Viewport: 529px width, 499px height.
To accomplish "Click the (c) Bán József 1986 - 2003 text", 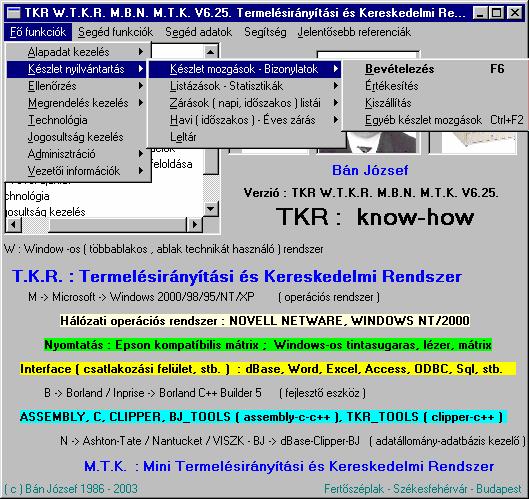I will coord(71,489).
